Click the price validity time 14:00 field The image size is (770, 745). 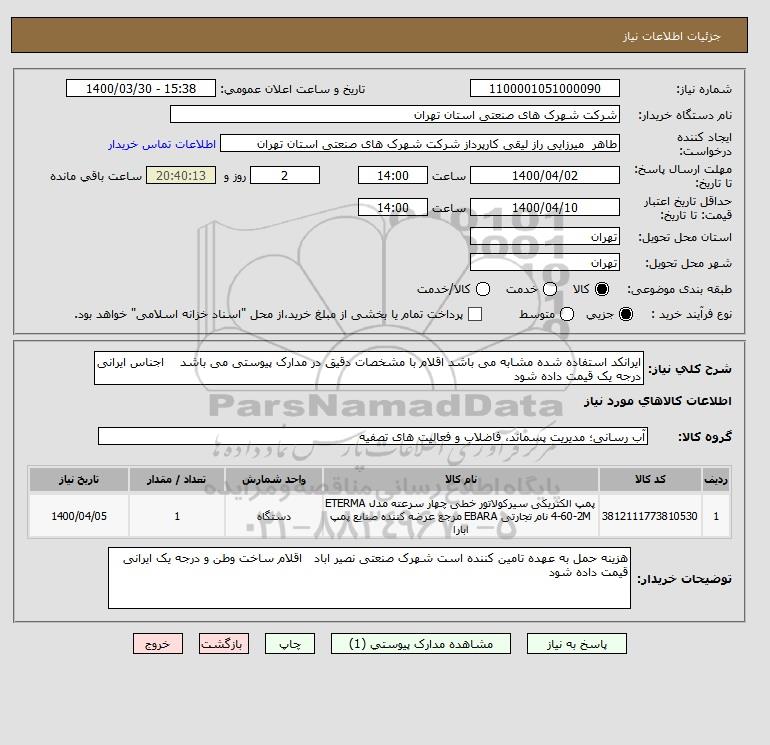[x=392, y=207]
